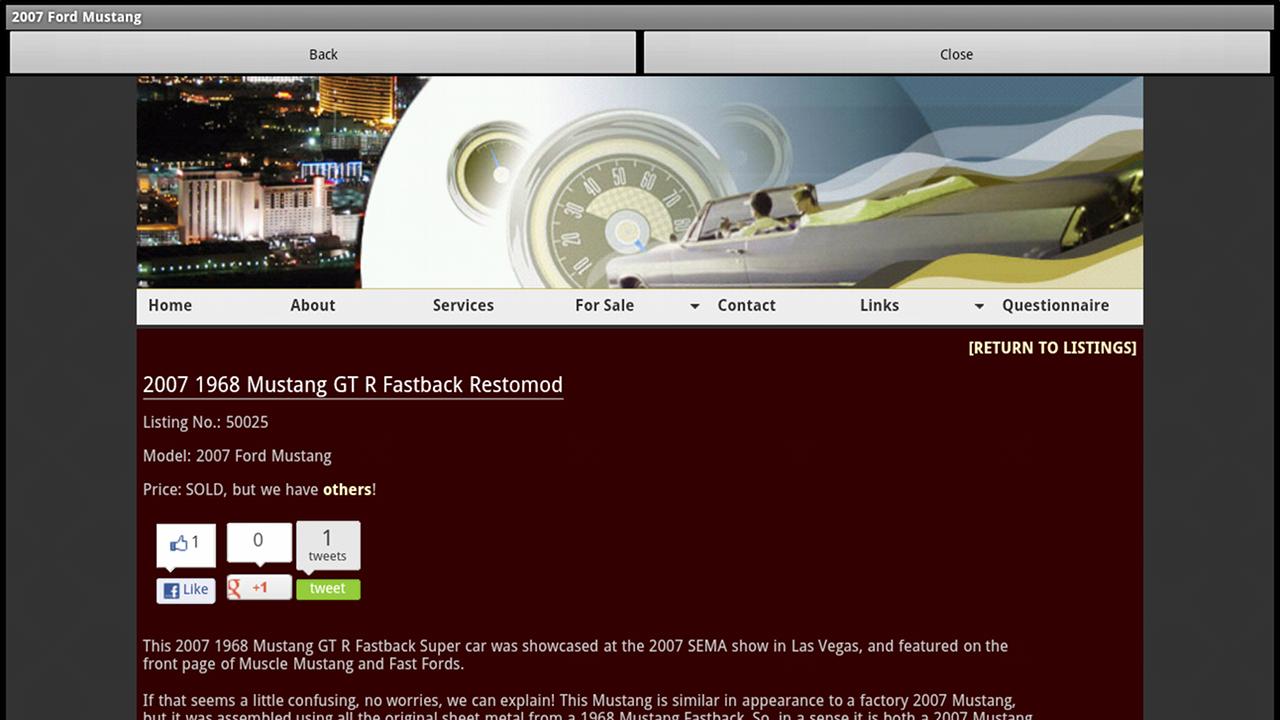This screenshot has width=1280, height=720.
Task: Click the tweets count bubble showing 1
Action: click(x=328, y=546)
